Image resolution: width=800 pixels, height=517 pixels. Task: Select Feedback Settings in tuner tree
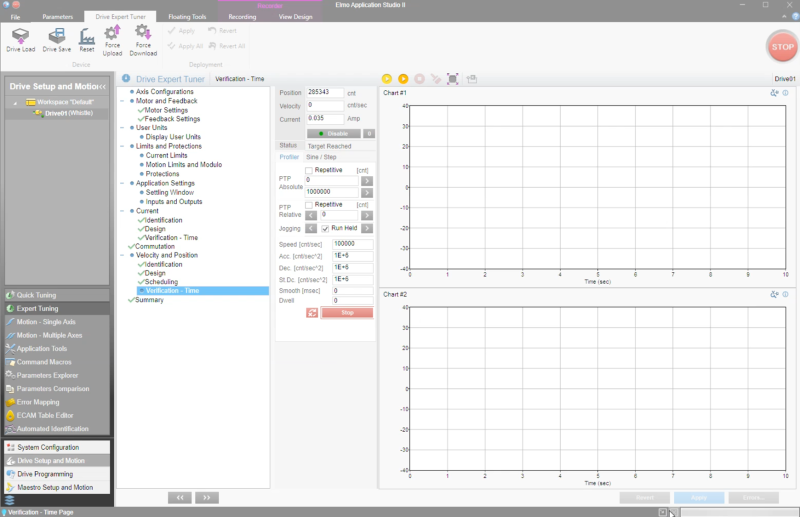tap(172, 119)
